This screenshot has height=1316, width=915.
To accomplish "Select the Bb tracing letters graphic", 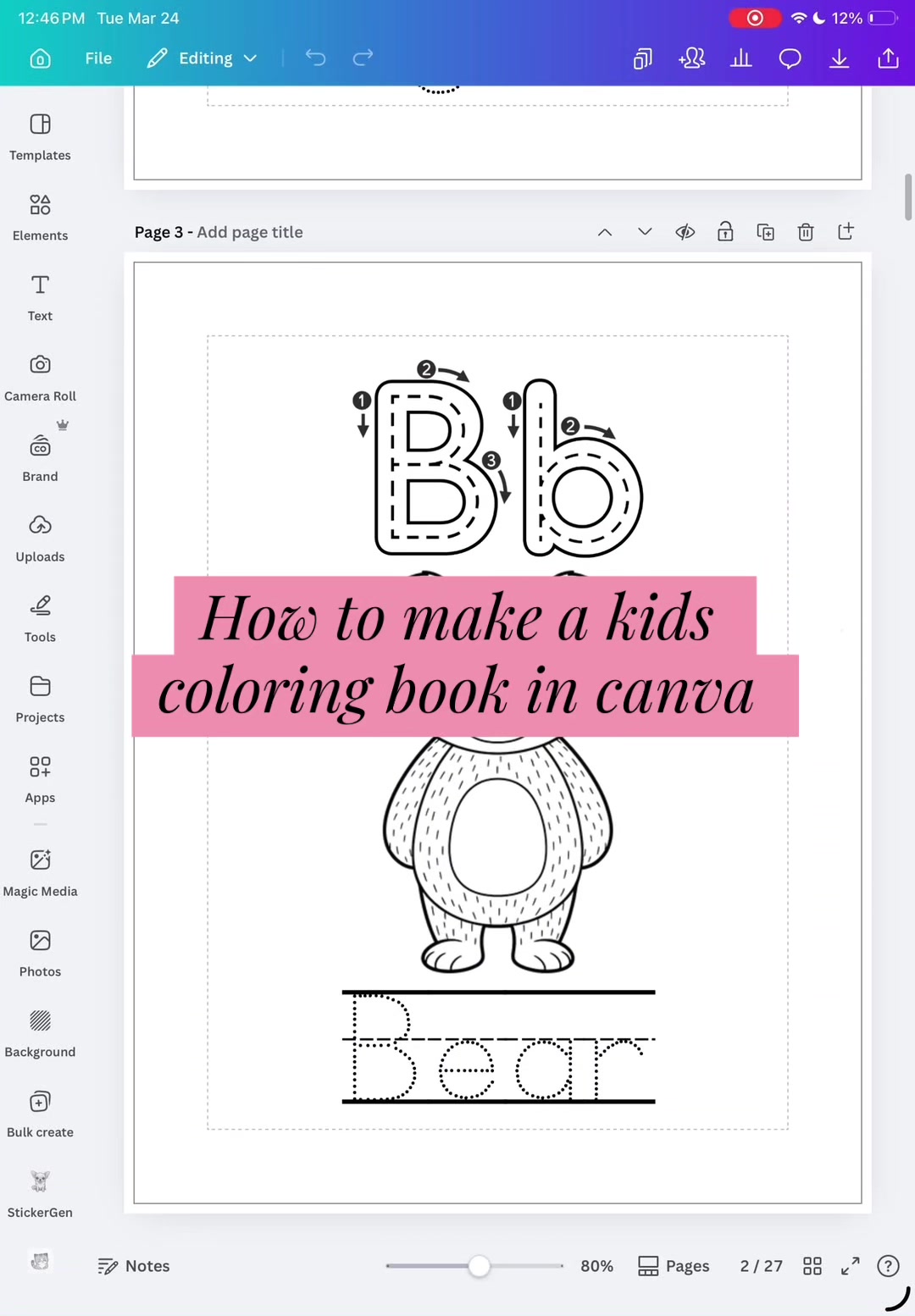I will coord(498,460).
